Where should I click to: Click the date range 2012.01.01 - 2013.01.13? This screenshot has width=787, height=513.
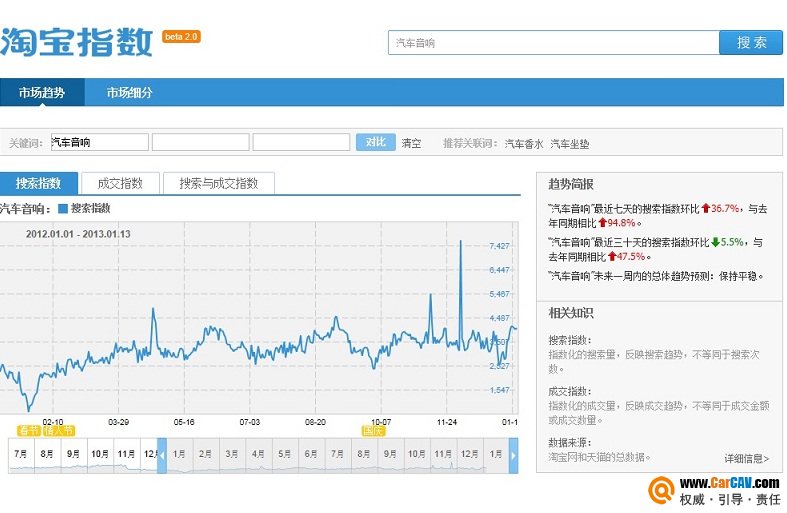[78, 234]
